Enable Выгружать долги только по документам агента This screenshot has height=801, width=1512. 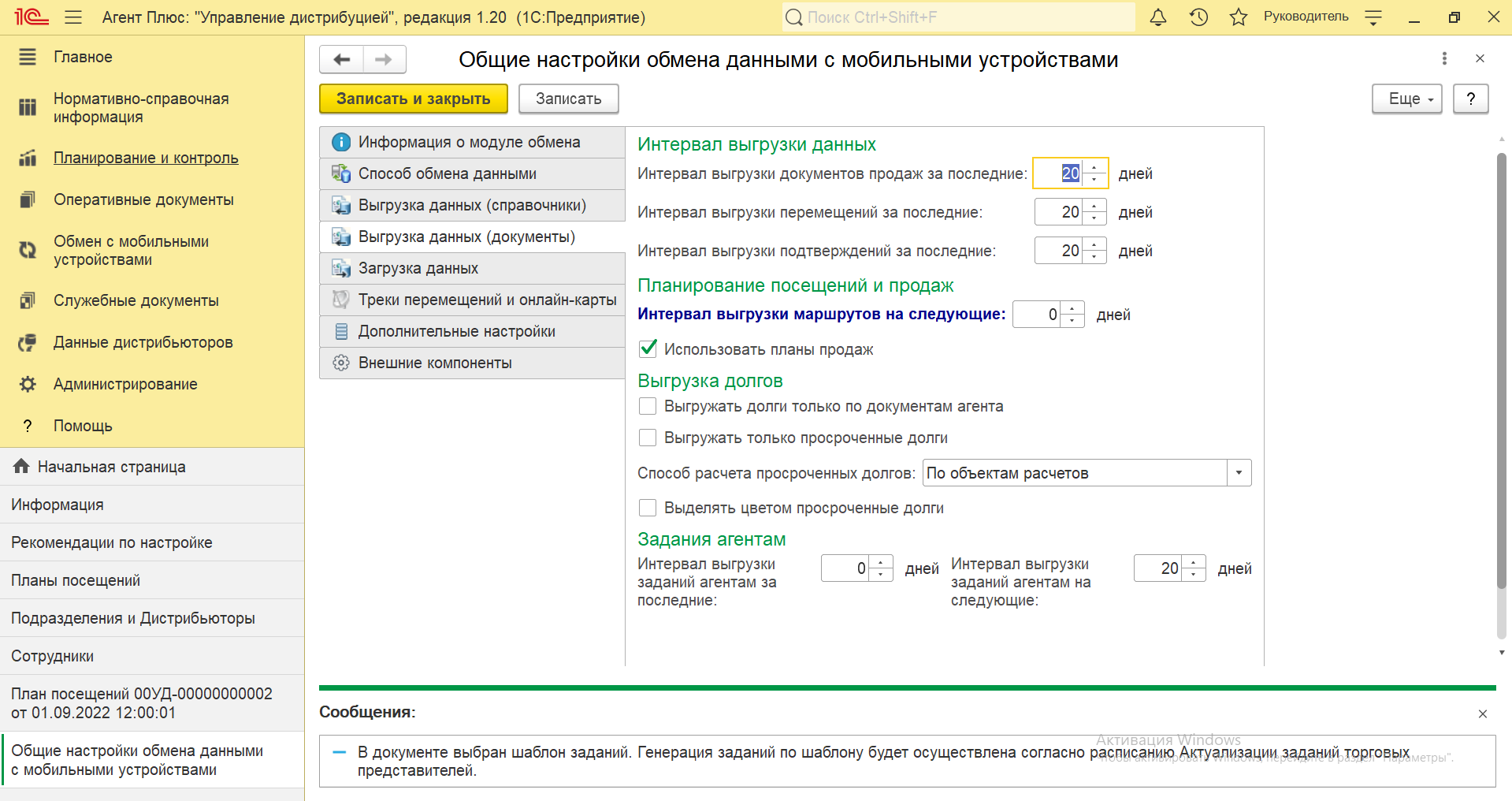click(x=648, y=406)
